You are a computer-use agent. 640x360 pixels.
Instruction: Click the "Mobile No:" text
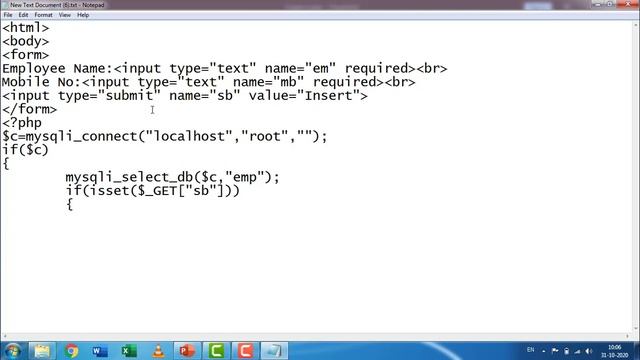41,82
